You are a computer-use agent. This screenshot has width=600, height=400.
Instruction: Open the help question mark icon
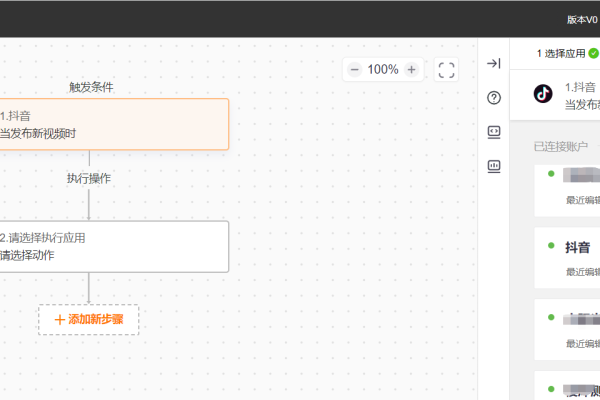(x=493, y=98)
